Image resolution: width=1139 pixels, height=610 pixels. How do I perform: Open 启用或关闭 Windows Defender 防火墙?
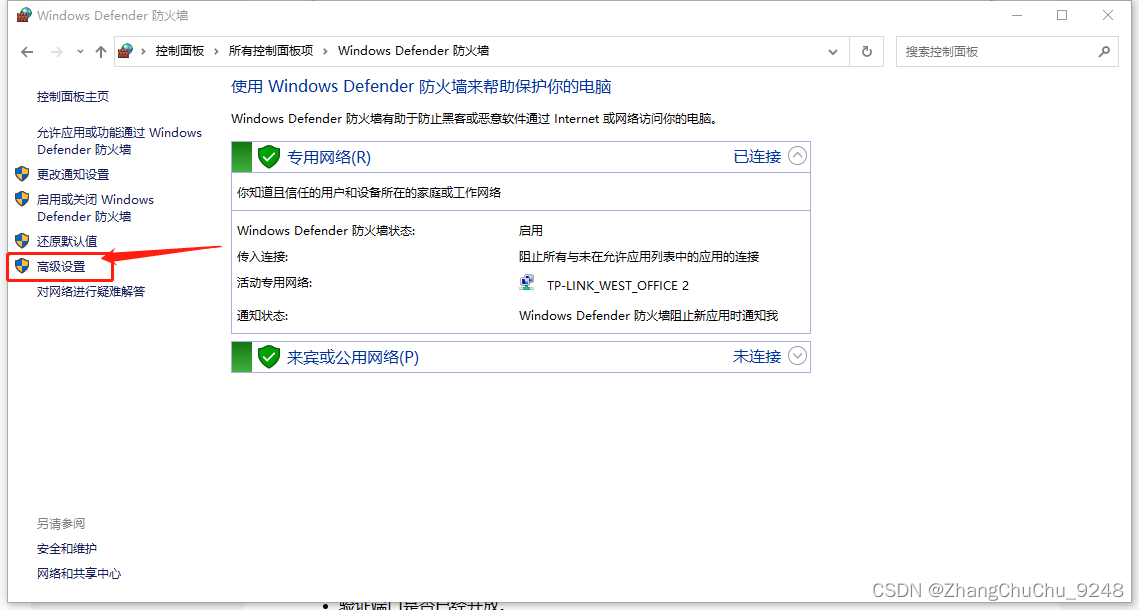(x=95, y=208)
